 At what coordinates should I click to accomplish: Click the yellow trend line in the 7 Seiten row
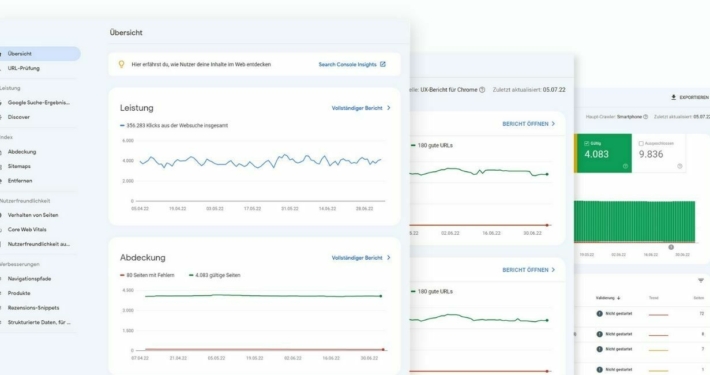coord(658,350)
